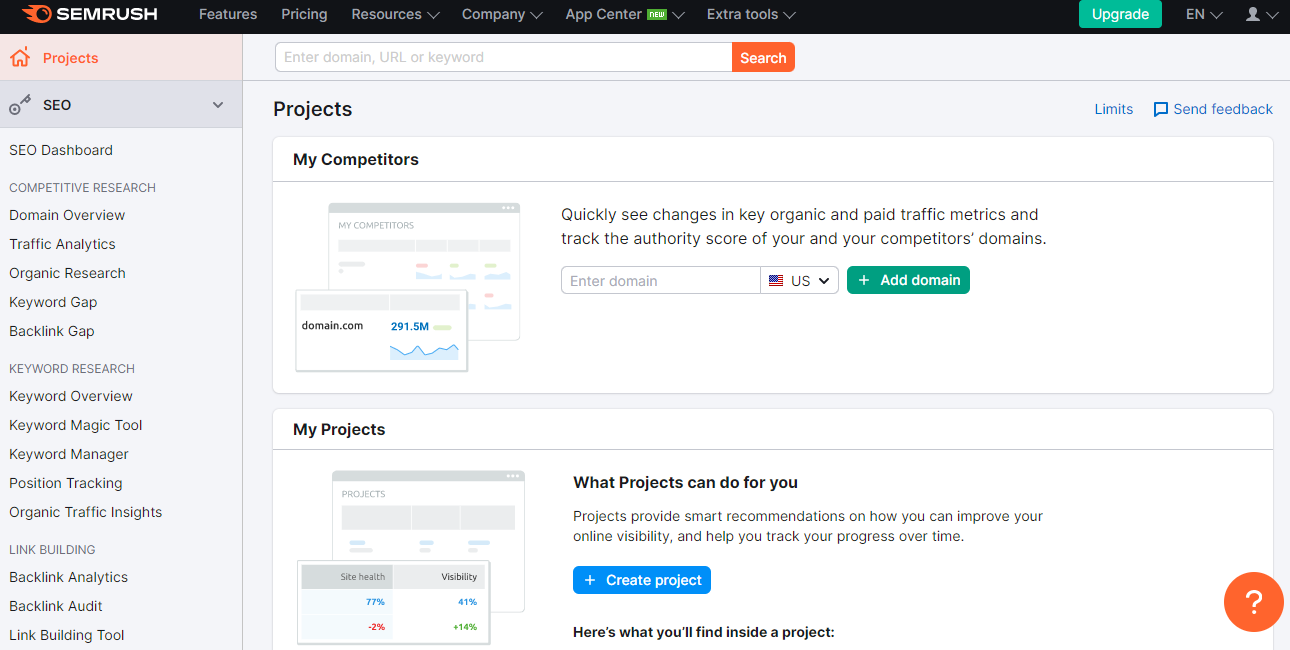Click the My Competitors heading
This screenshot has height=650, width=1290.
click(x=356, y=160)
